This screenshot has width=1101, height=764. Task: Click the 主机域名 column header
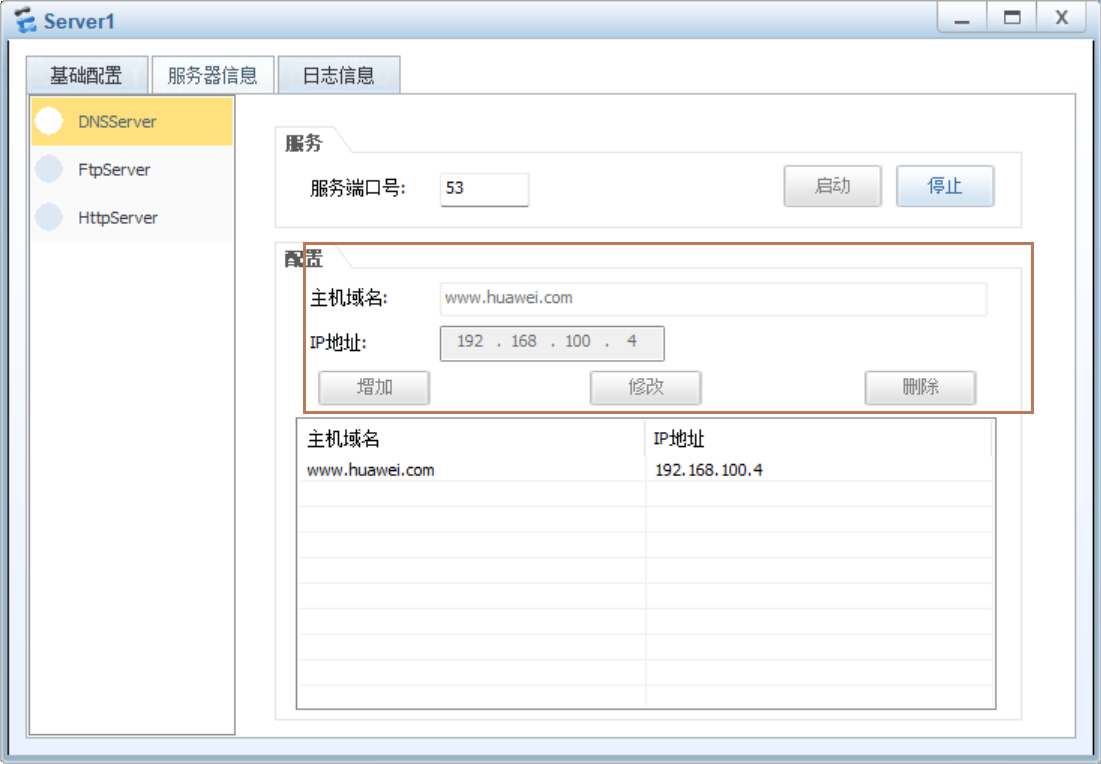[471, 439]
